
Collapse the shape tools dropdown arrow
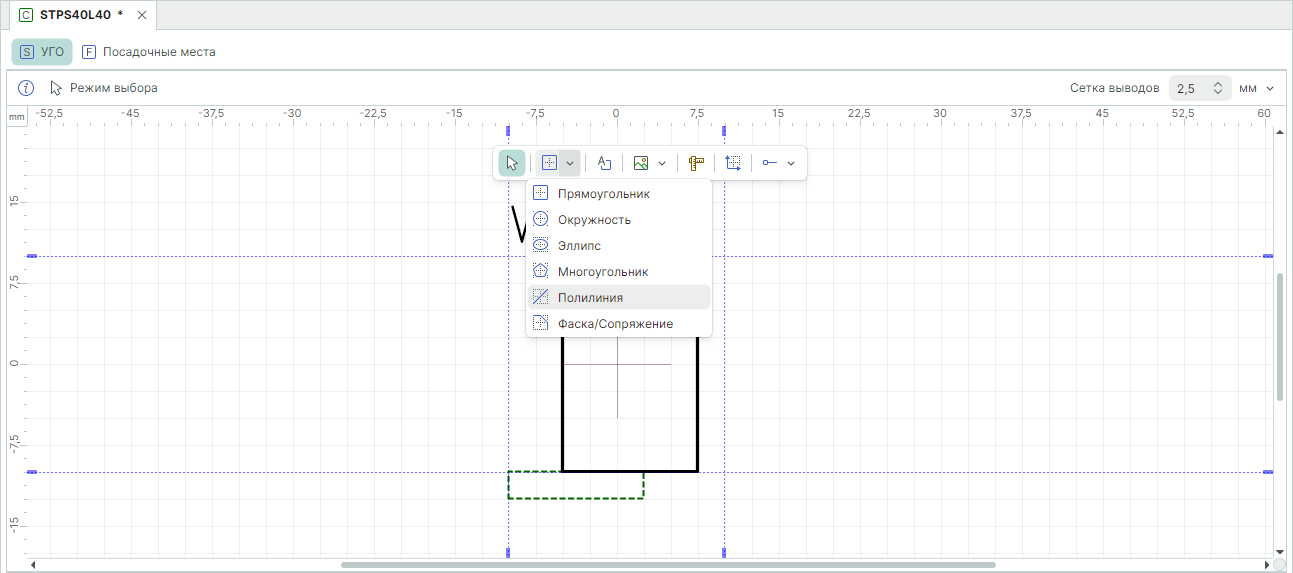[x=570, y=163]
